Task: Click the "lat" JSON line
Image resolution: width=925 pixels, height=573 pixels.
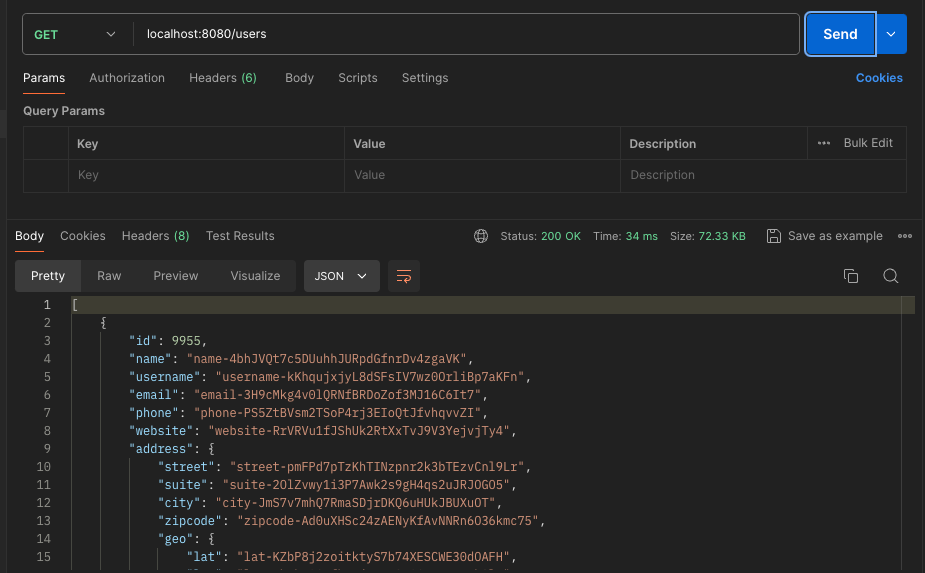Action: (352, 557)
